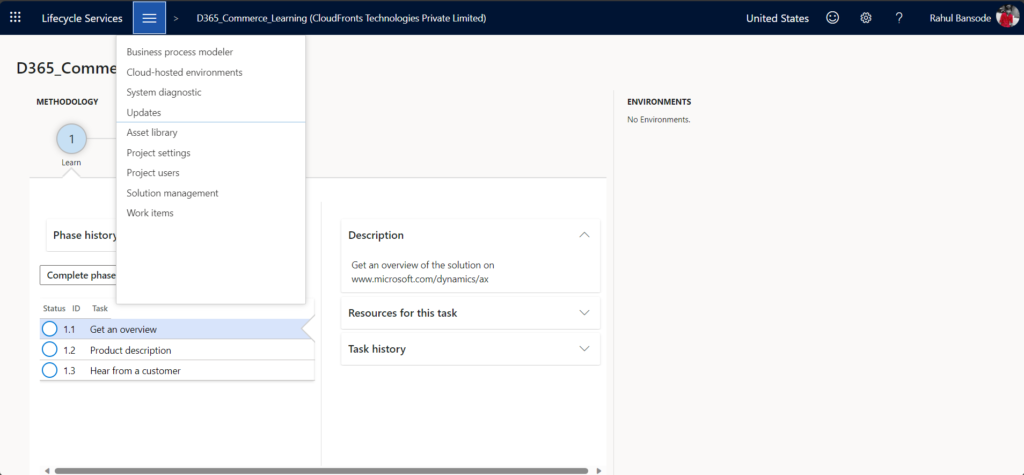Click the horizontal scrollbar right arrow

click(600, 470)
